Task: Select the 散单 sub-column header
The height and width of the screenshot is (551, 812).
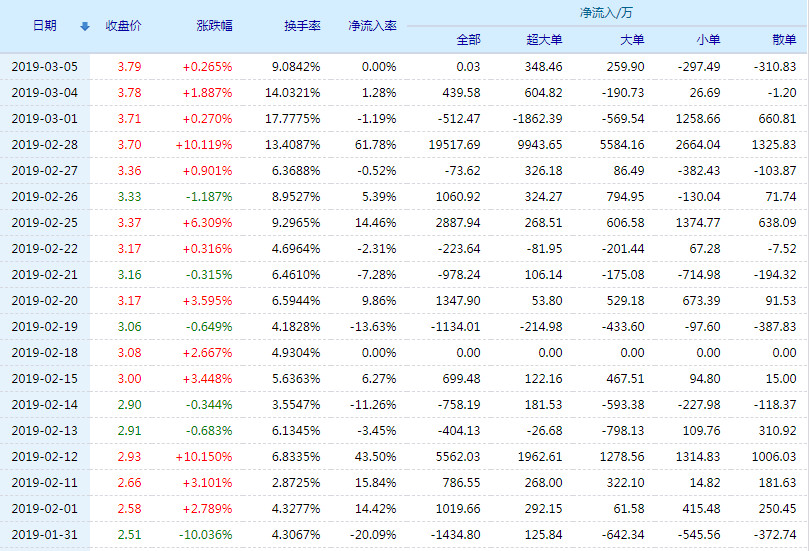Action: (784, 40)
